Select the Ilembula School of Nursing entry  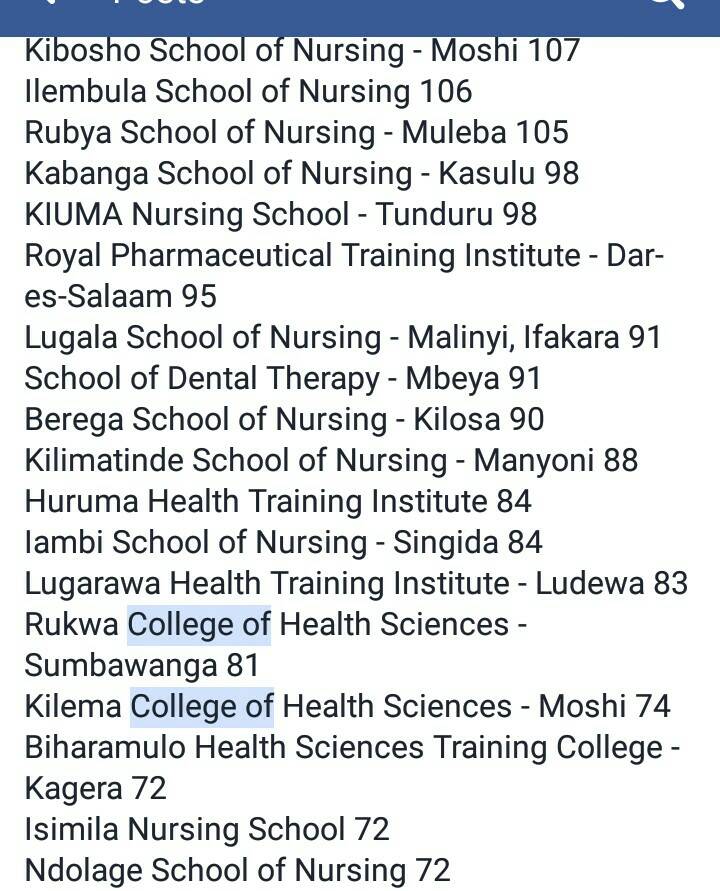(248, 91)
